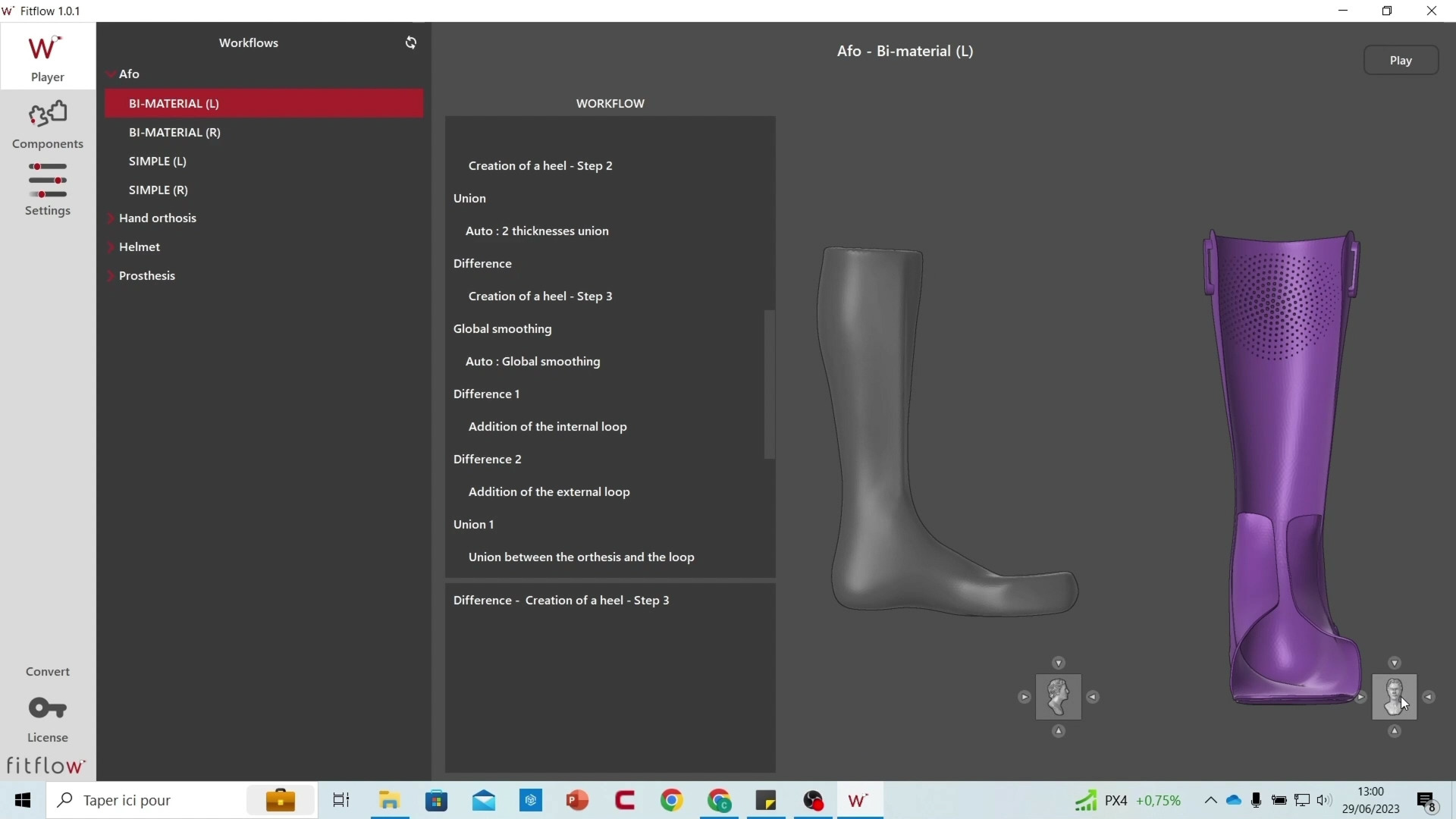Select 'Creation of a heel - Step 2'

pyautogui.click(x=540, y=165)
